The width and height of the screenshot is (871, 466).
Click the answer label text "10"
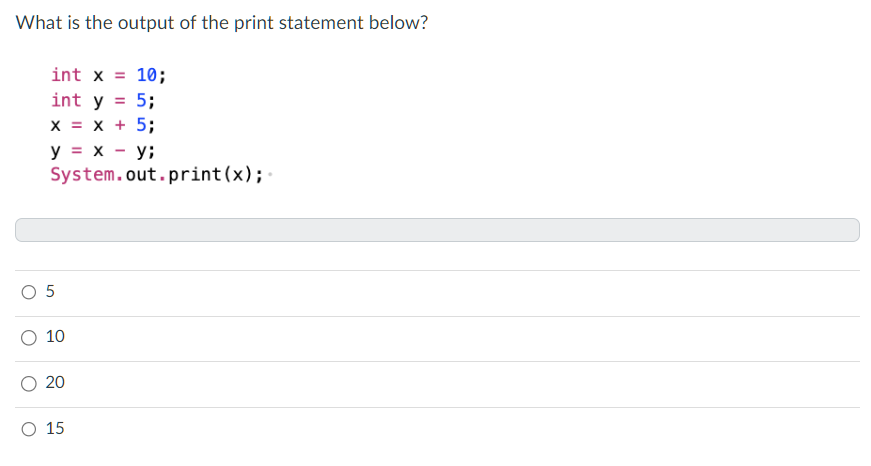55,337
